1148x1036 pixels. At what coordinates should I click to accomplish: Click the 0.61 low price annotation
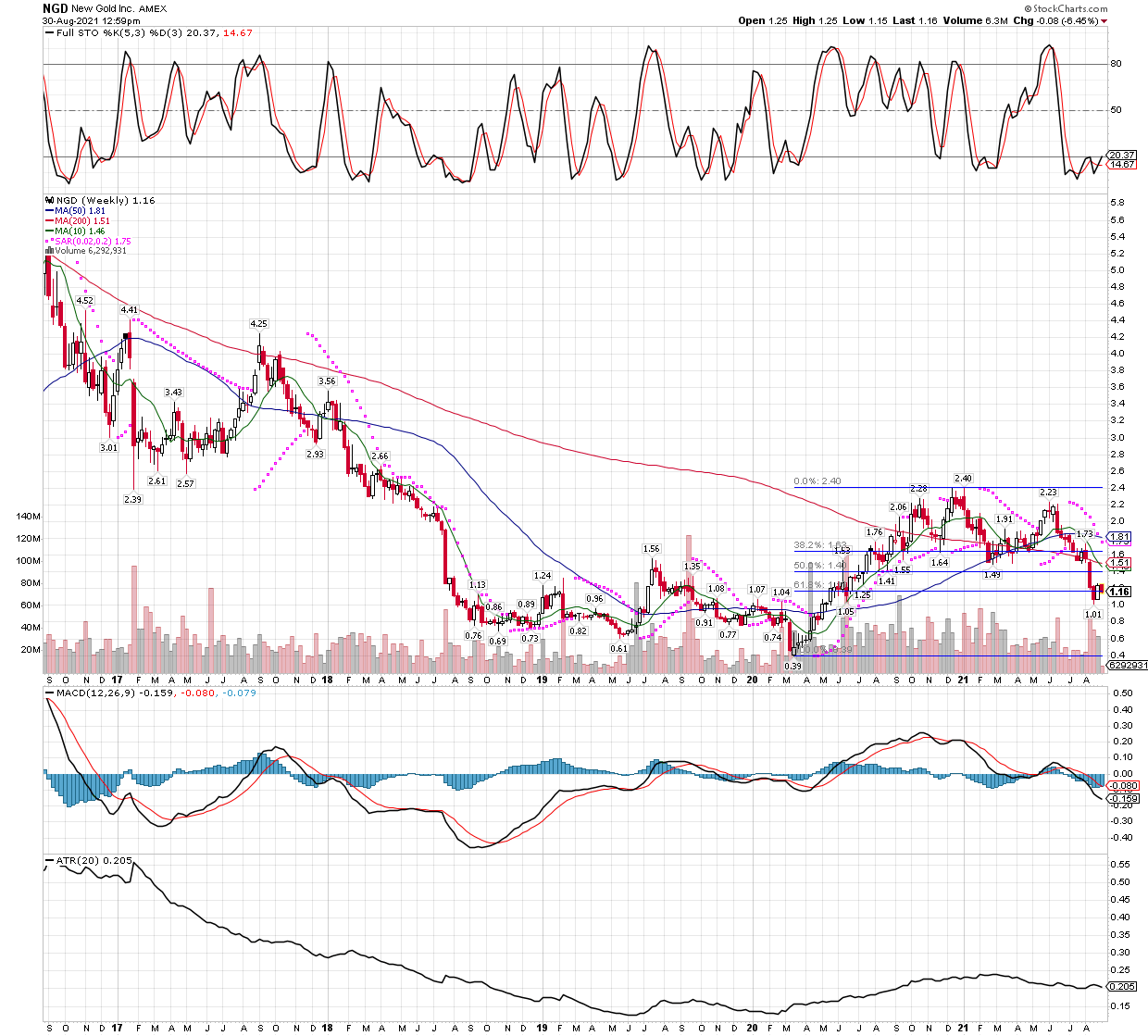(618, 649)
